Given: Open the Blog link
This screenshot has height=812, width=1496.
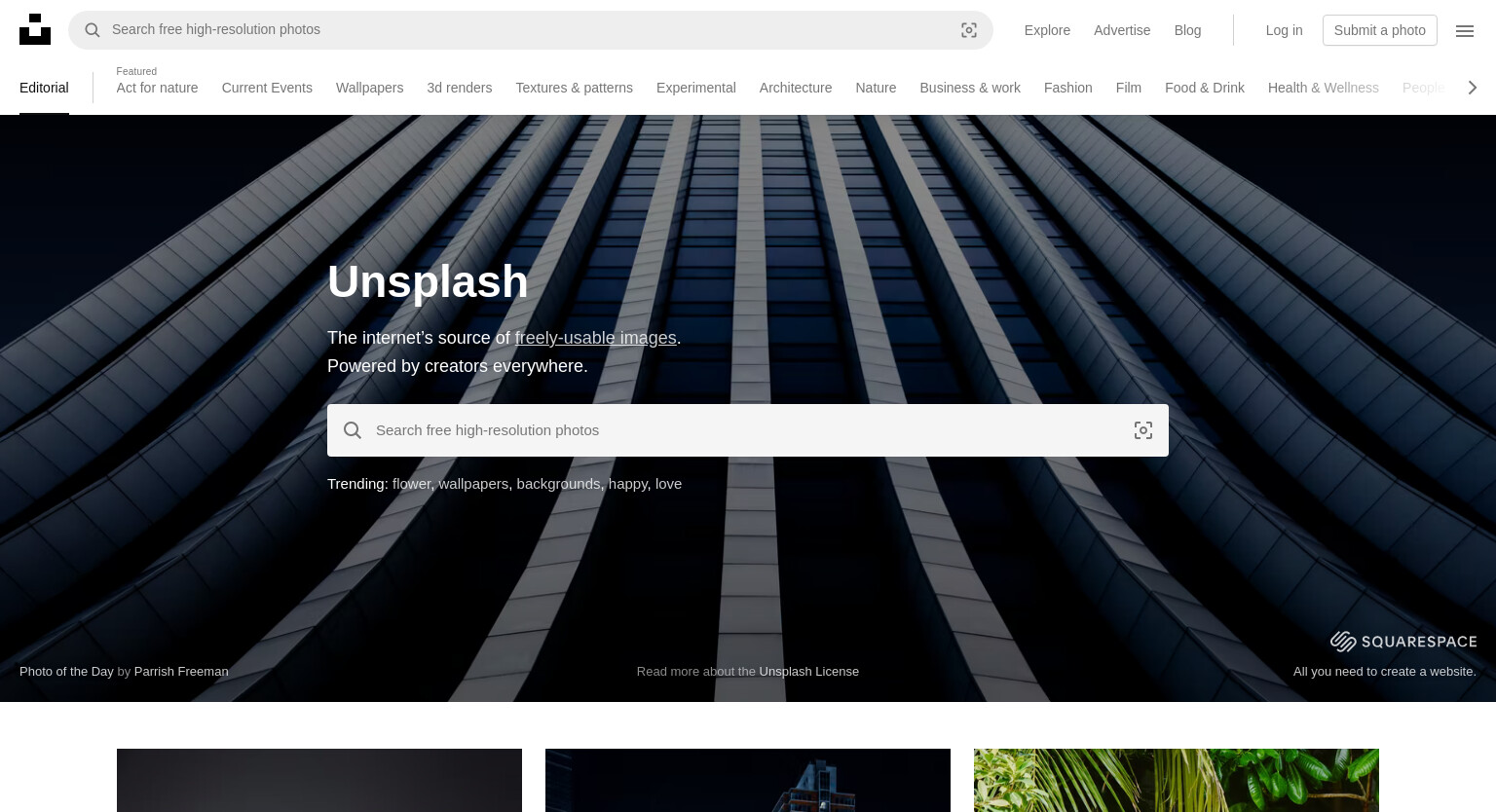Looking at the screenshot, I should coord(1187,30).
